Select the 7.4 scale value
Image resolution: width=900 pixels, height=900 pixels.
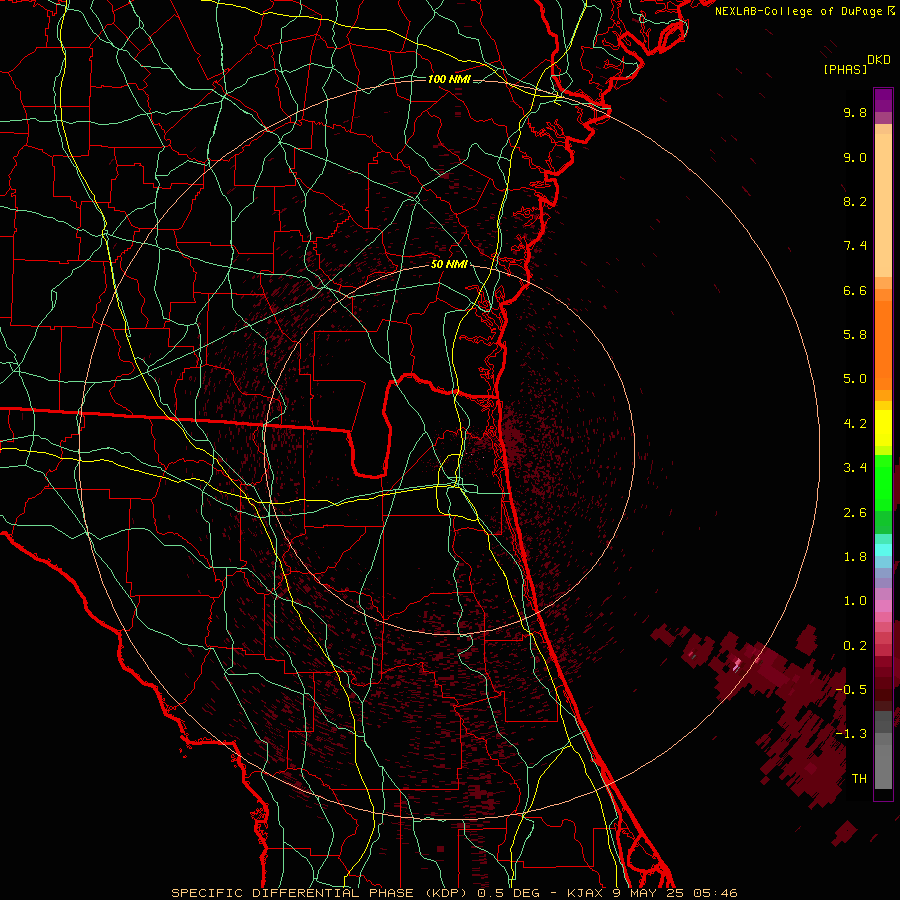click(x=855, y=246)
